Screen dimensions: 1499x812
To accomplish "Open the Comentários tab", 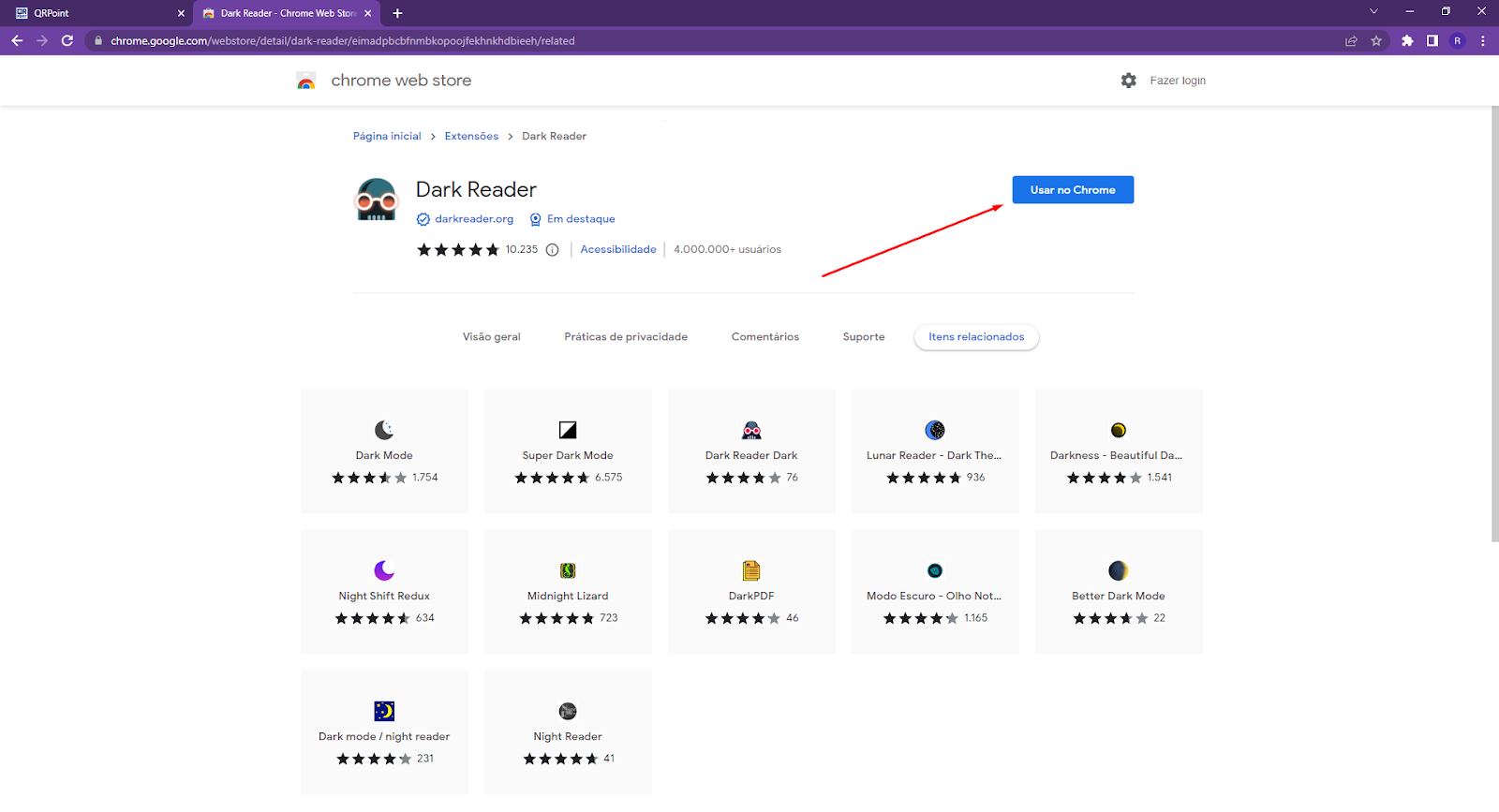I will coord(764,337).
